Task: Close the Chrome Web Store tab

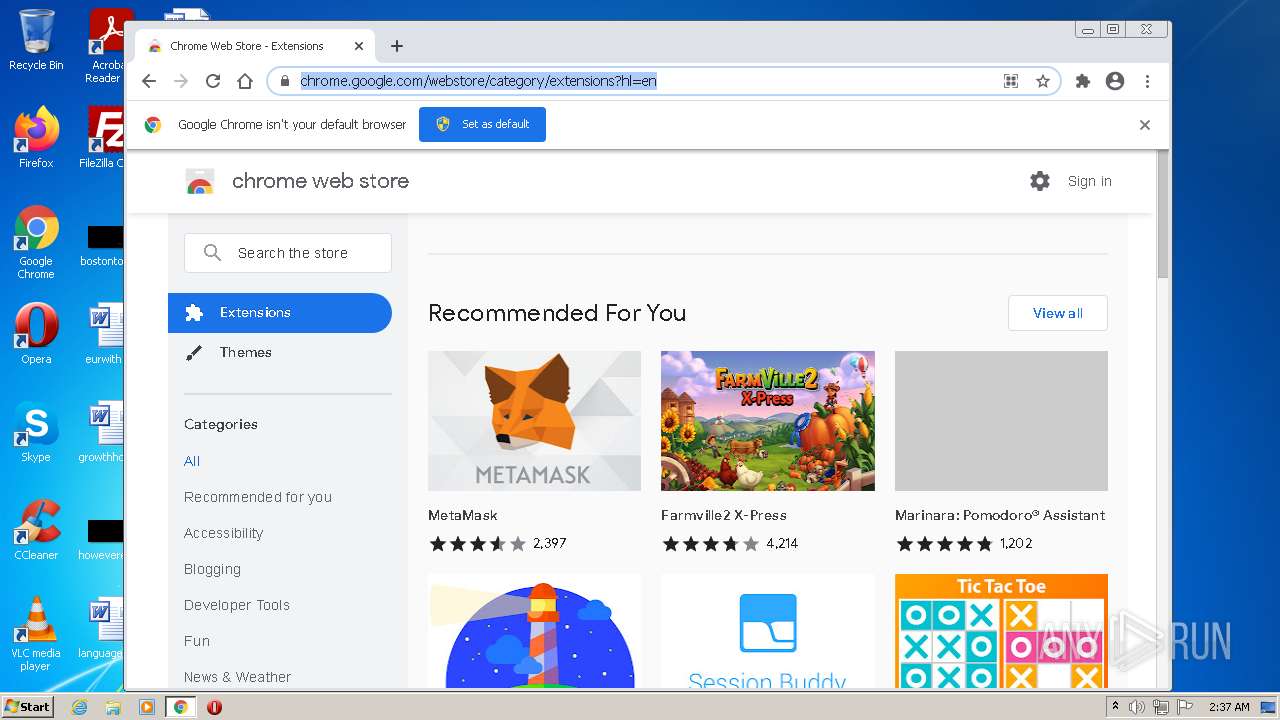Action: coord(359,46)
